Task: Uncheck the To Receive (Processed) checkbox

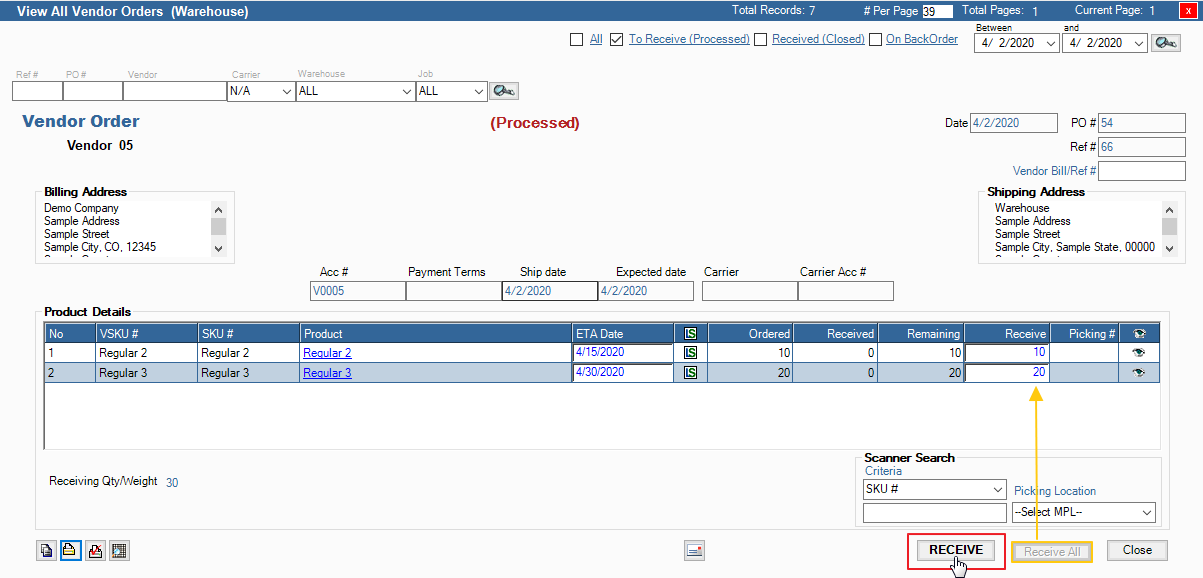Action: coord(617,40)
